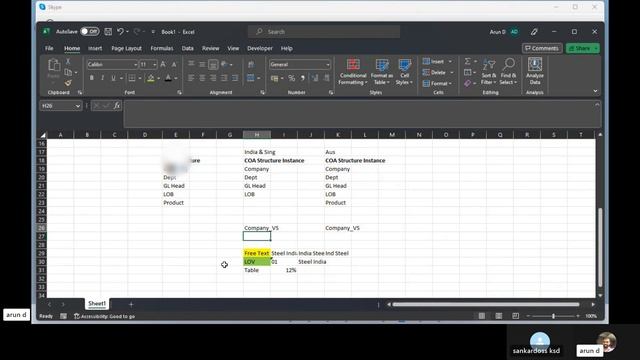Open the File menu
This screenshot has width=640, height=360.
click(x=49, y=48)
